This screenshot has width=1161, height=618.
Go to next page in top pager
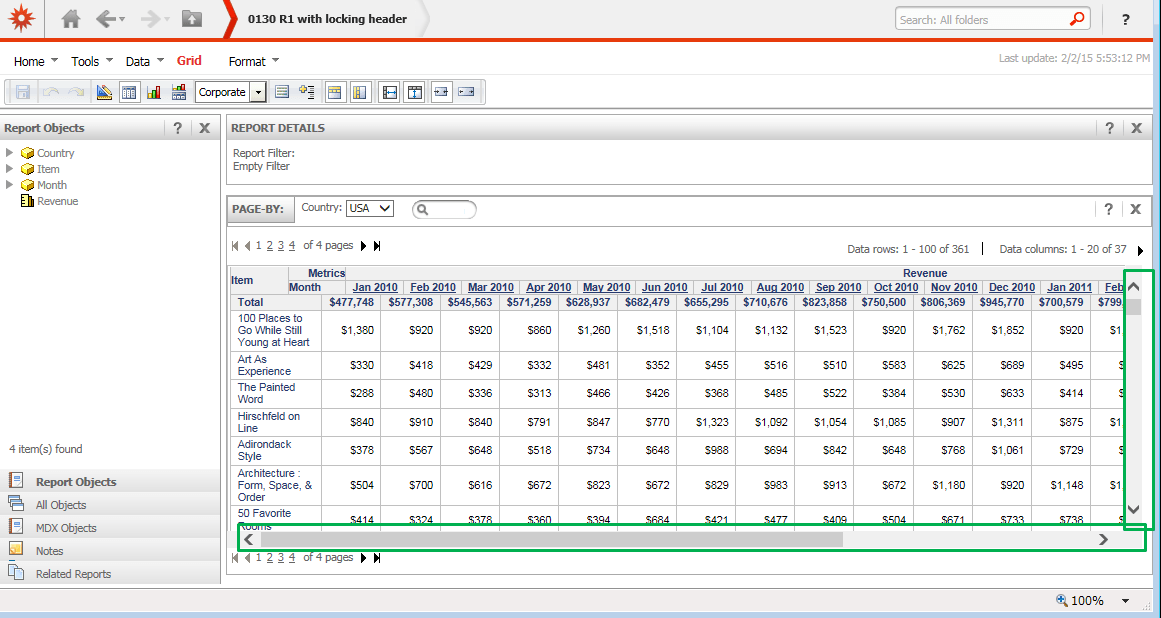[364, 246]
